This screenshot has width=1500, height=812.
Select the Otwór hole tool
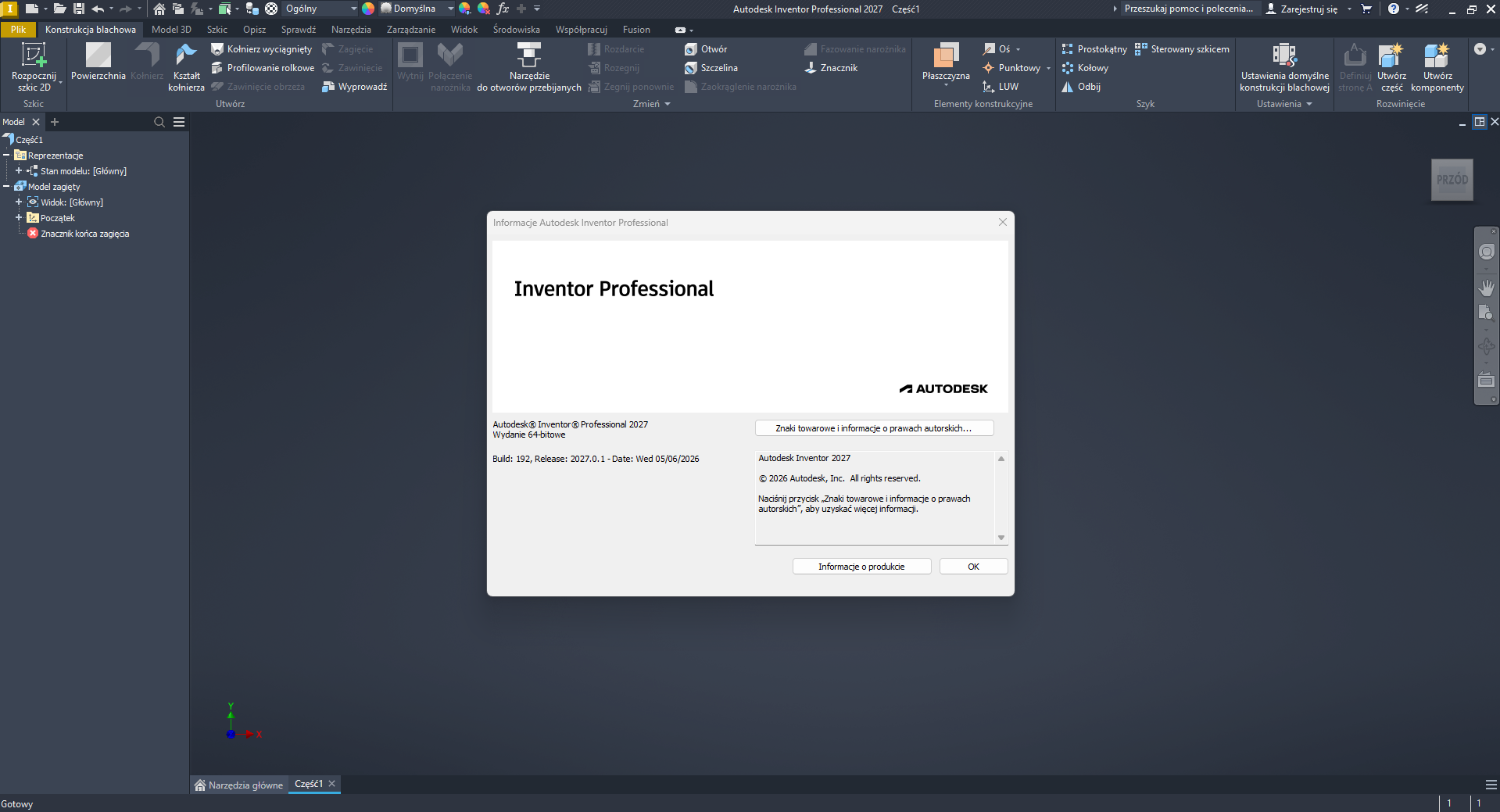click(706, 49)
